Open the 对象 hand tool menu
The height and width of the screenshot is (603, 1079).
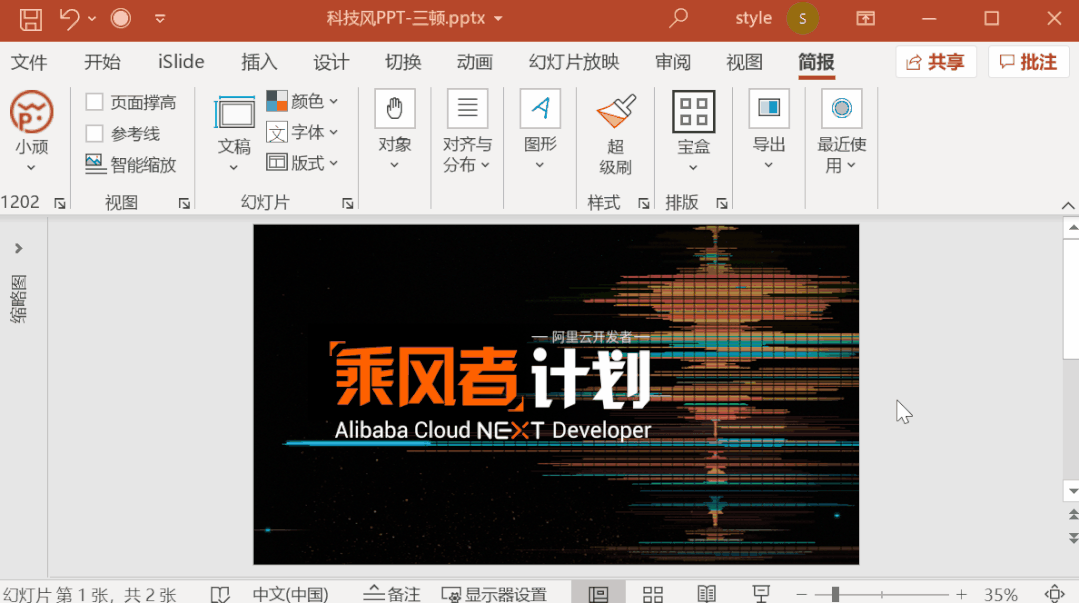(x=395, y=130)
